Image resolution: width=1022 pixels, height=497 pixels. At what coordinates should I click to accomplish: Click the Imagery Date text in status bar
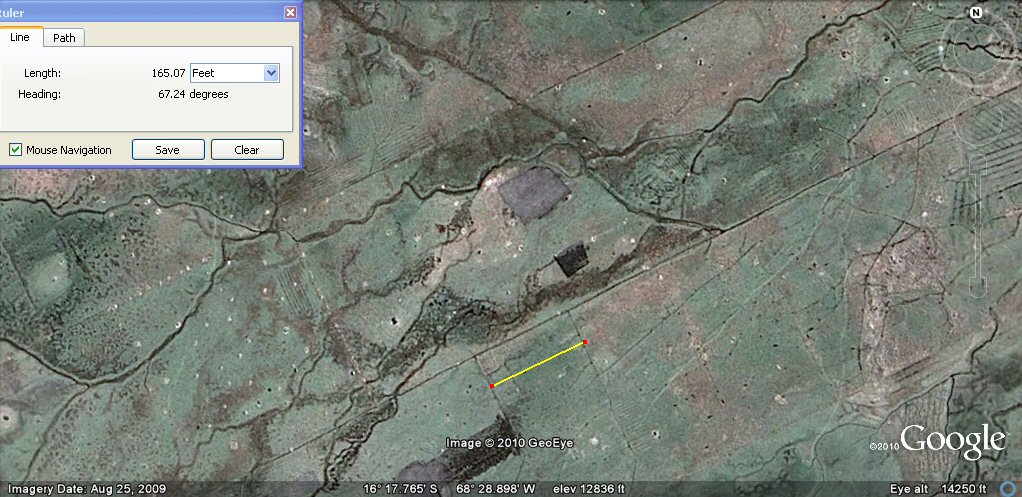tap(70, 489)
